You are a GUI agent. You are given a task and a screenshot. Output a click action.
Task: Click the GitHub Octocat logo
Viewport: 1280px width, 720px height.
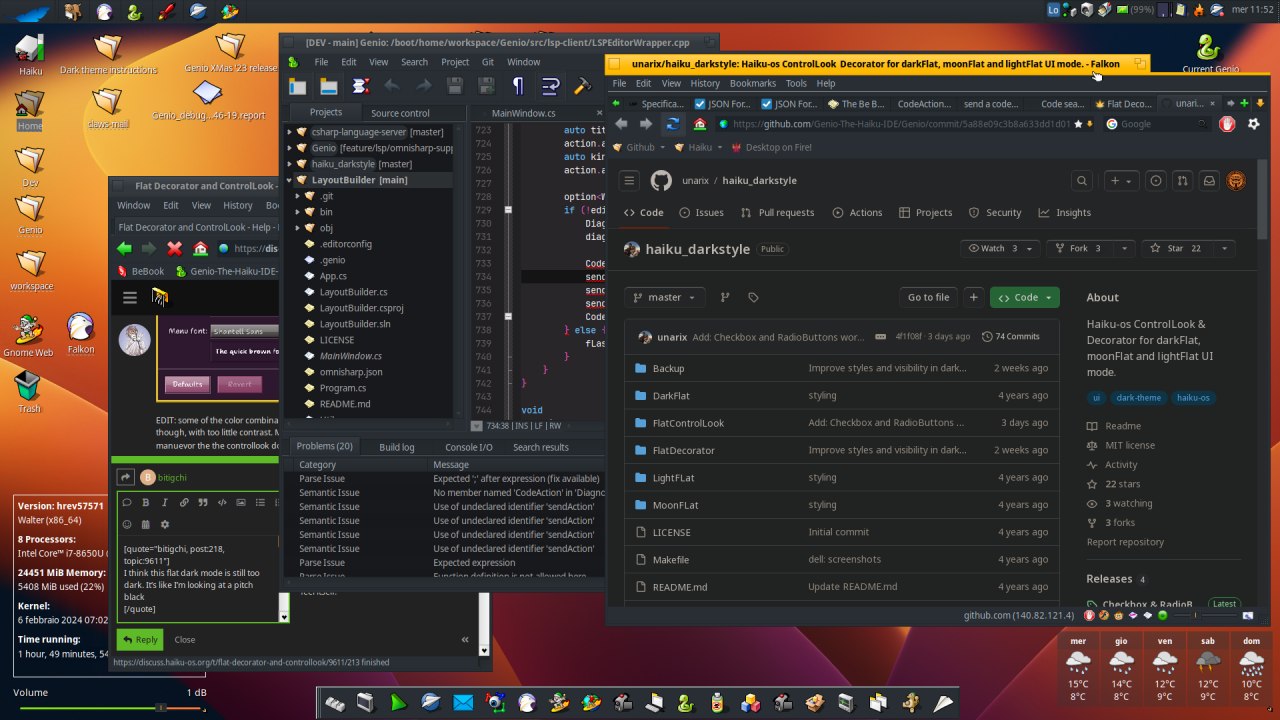(661, 181)
